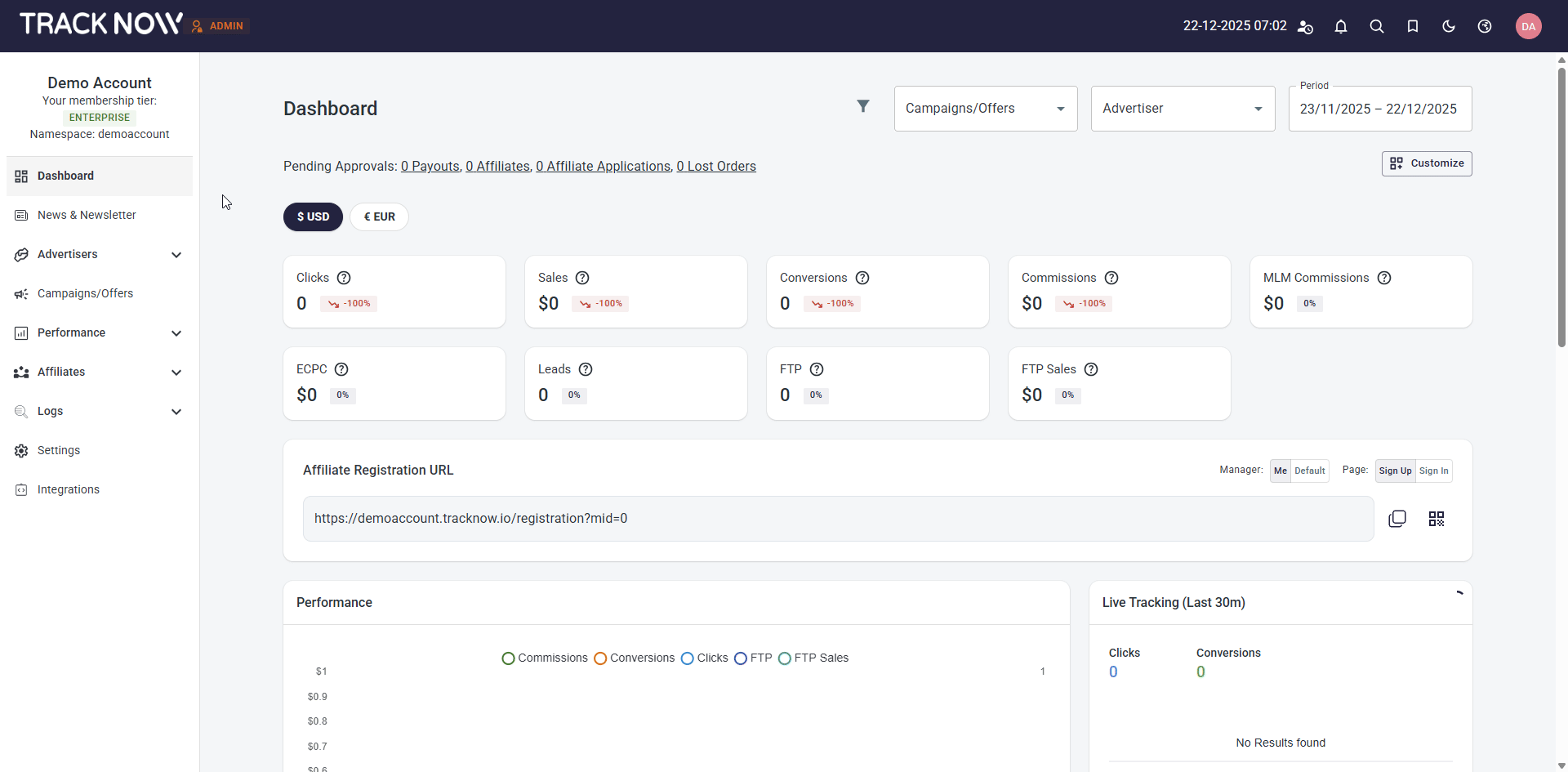The image size is (1568, 772).
Task: Open the notifications bell
Action: pyautogui.click(x=1340, y=26)
